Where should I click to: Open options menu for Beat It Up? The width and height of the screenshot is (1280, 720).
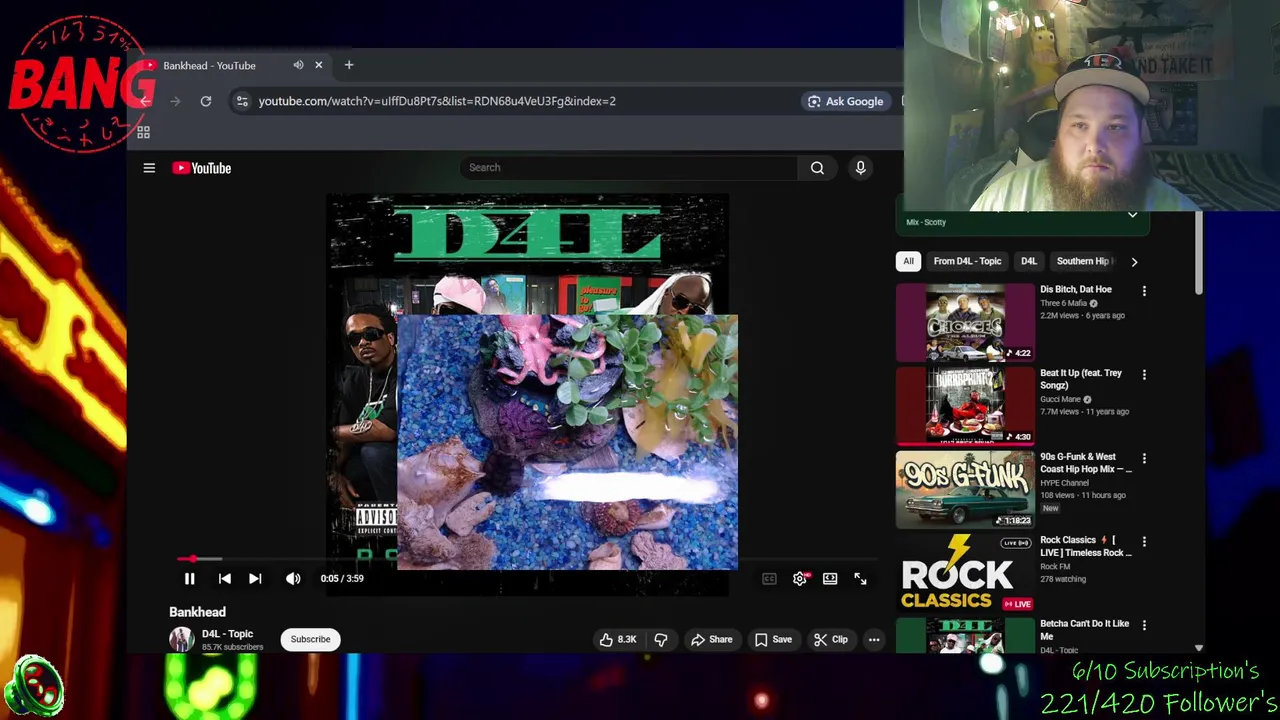[1144, 375]
